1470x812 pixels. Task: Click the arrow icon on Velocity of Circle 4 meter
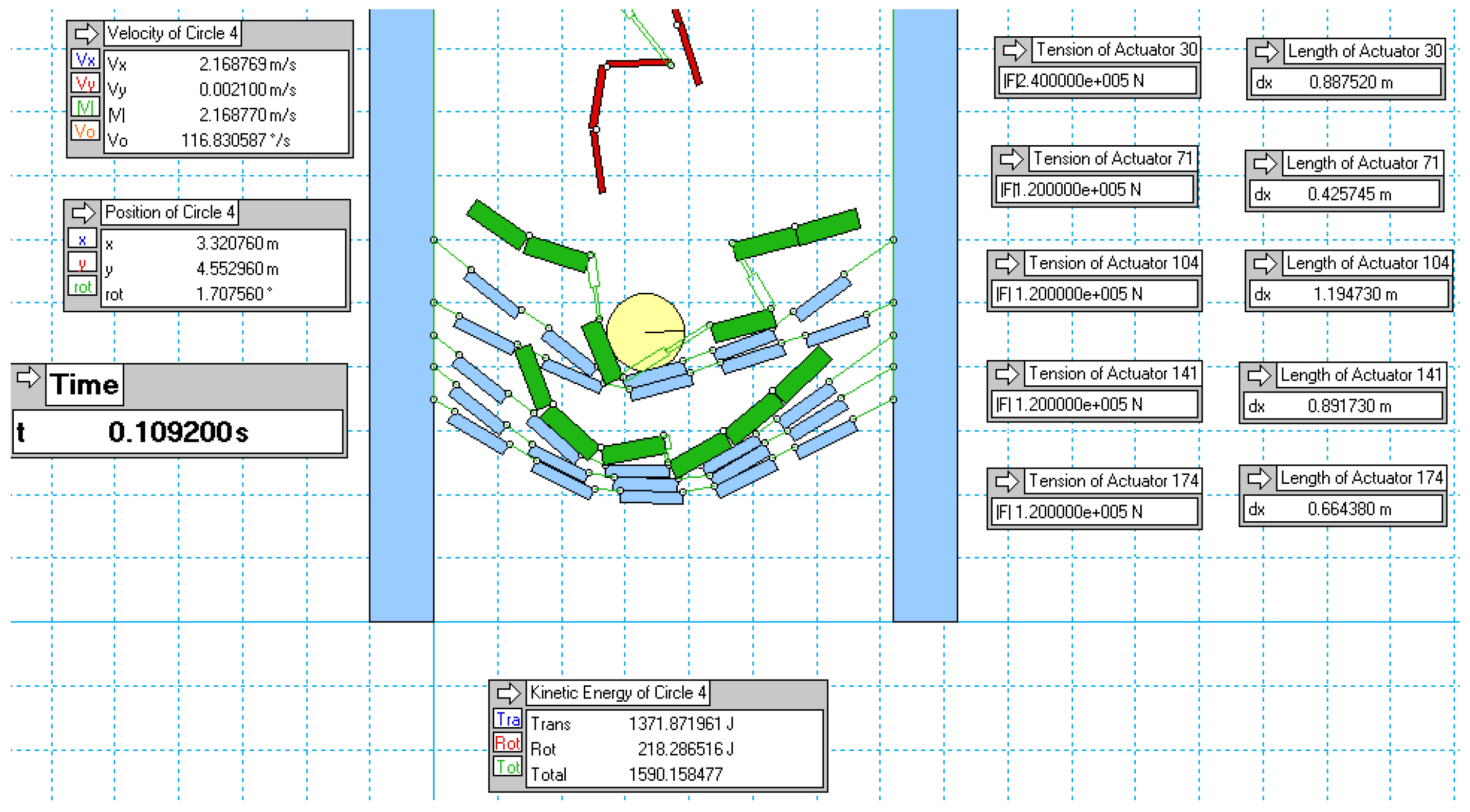point(86,33)
